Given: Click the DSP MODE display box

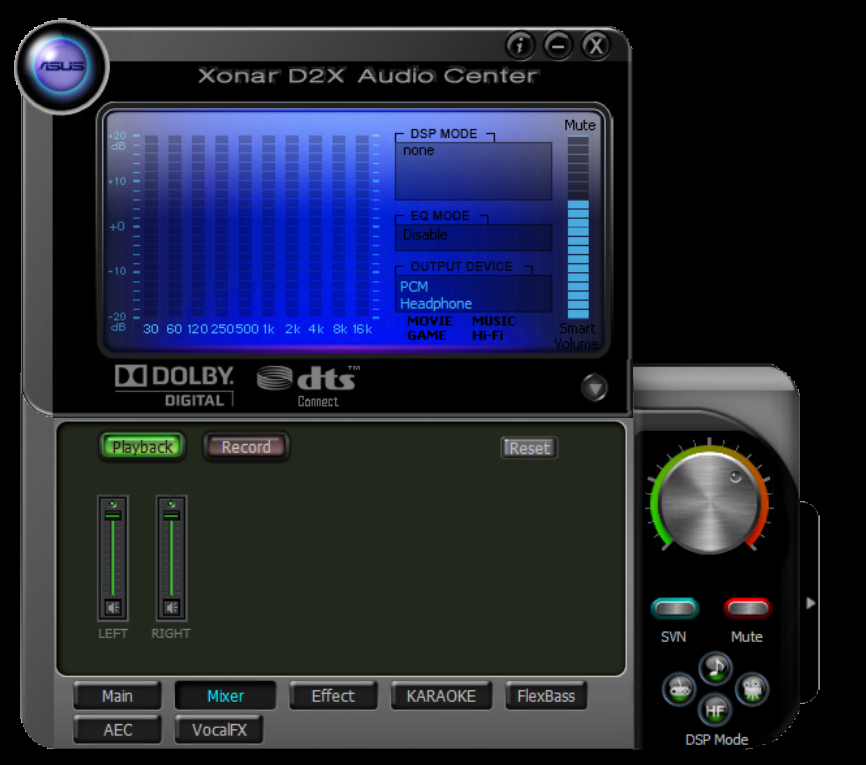Looking at the screenshot, I should pos(473,171).
